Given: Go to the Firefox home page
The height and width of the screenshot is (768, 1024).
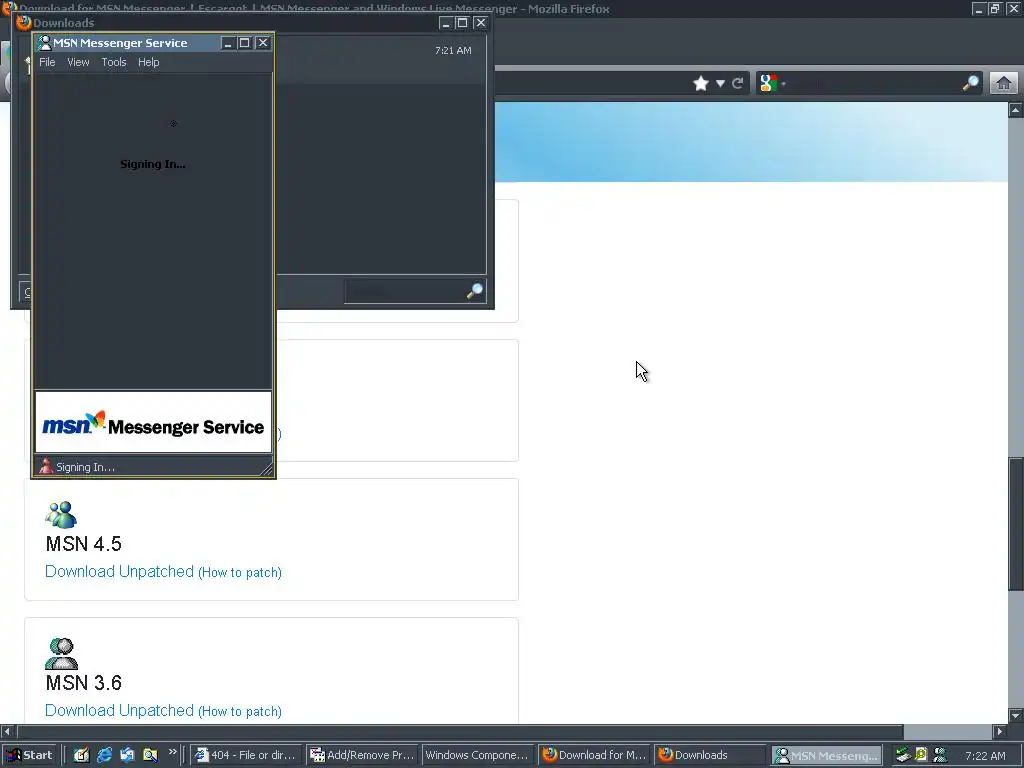Looking at the screenshot, I should 1004,84.
